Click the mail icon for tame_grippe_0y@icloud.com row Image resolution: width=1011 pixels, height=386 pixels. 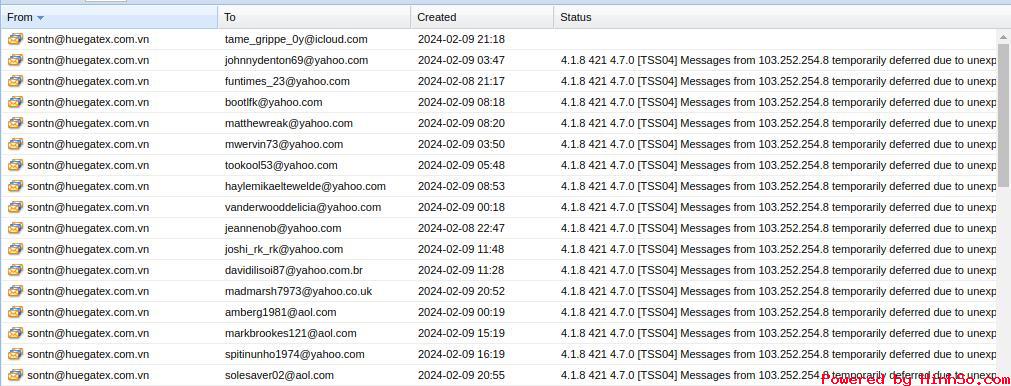[15, 39]
